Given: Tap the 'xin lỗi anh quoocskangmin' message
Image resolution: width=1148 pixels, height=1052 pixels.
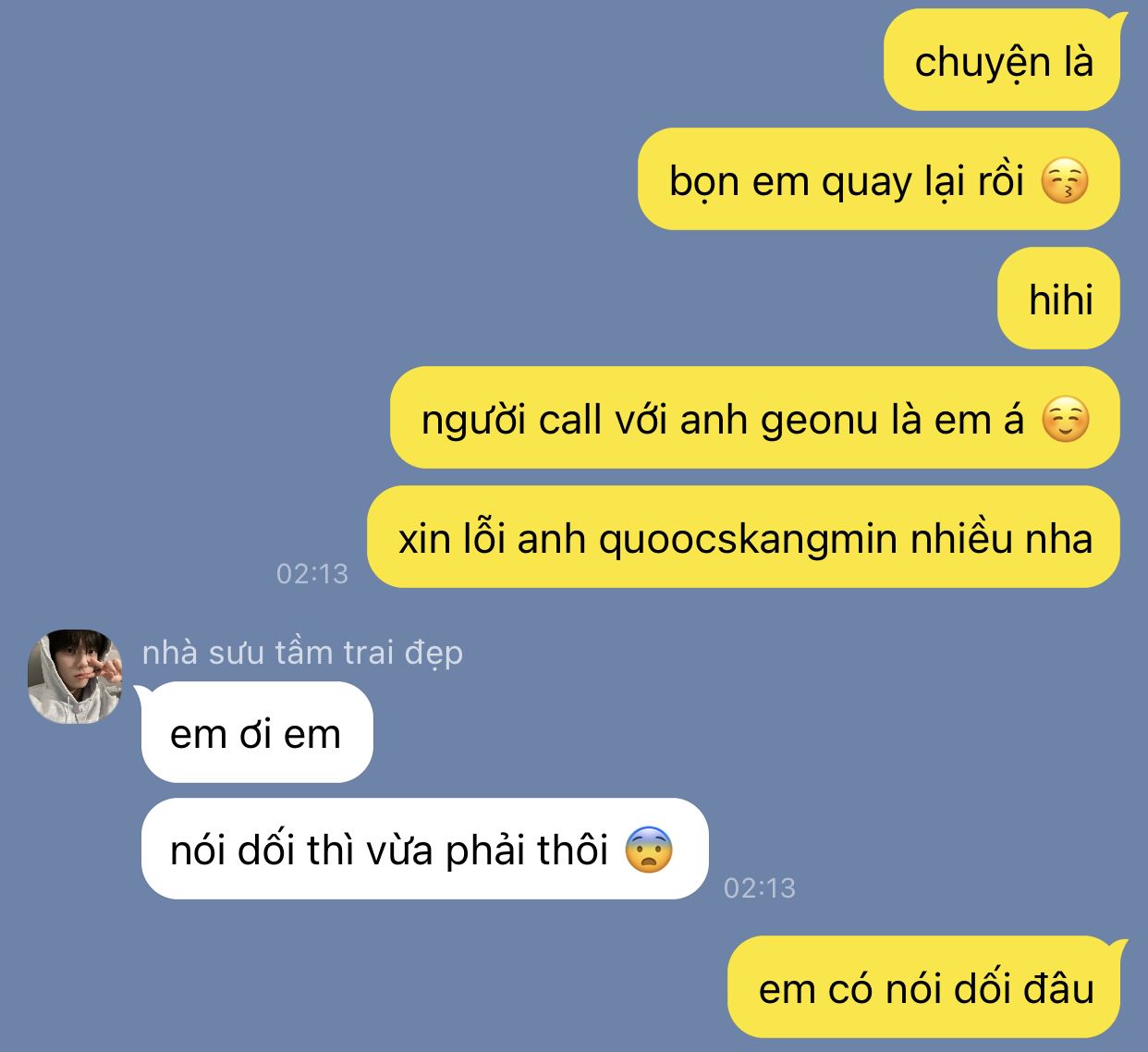Looking at the screenshot, I should coord(743,537).
